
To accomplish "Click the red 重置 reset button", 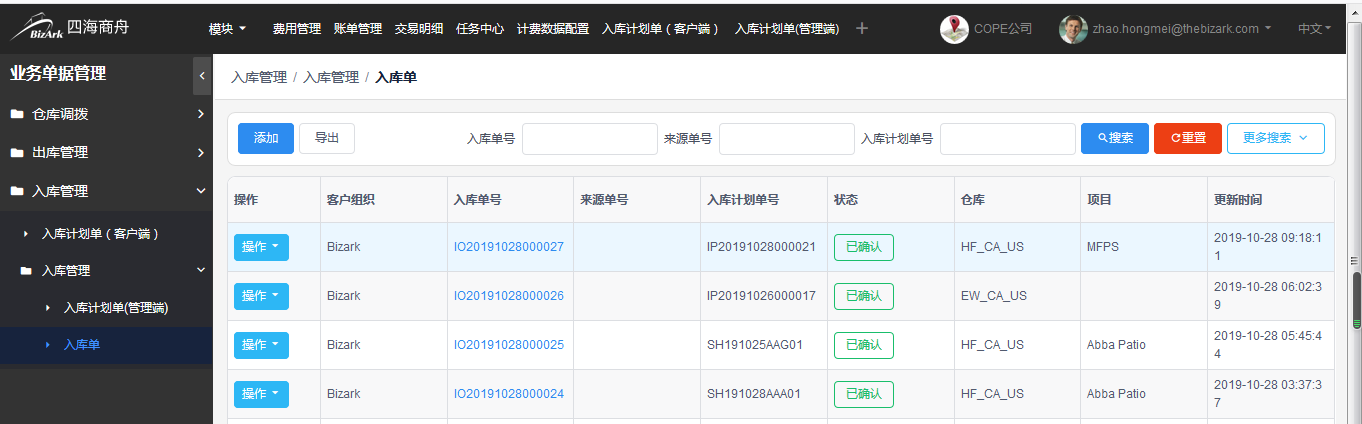I will click(x=1188, y=138).
